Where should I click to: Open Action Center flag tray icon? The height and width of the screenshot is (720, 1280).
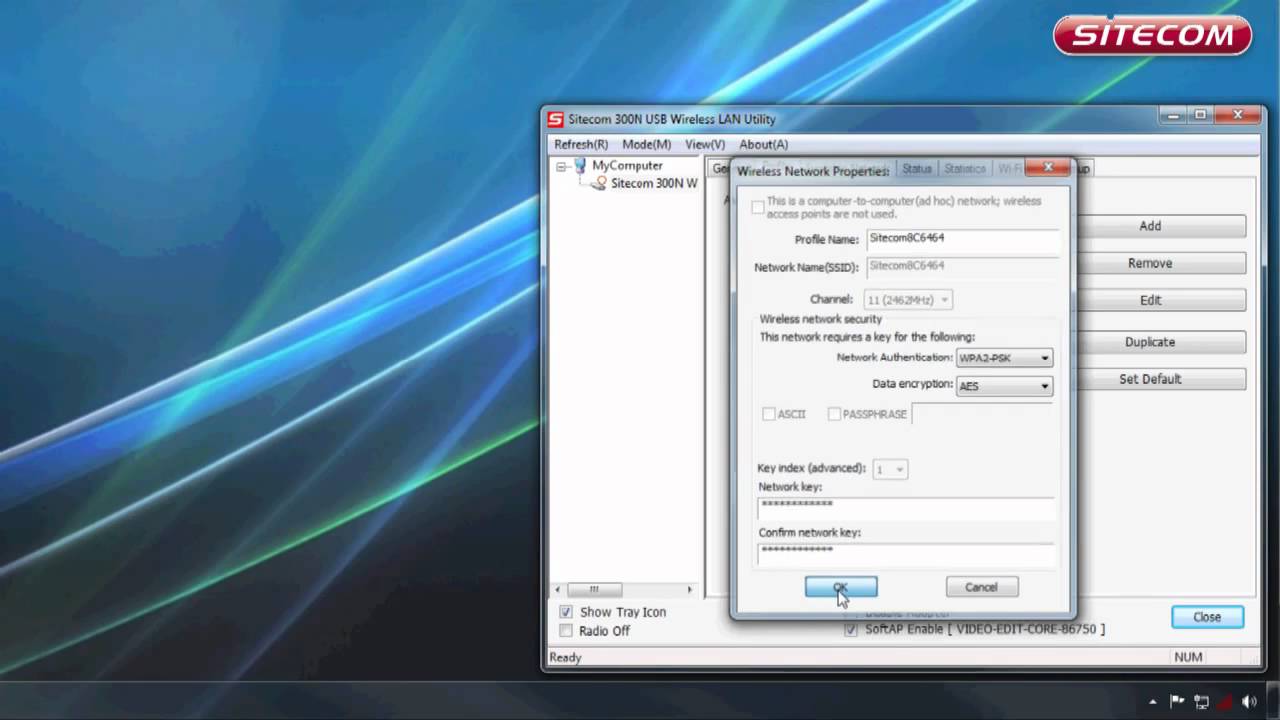(x=1177, y=702)
